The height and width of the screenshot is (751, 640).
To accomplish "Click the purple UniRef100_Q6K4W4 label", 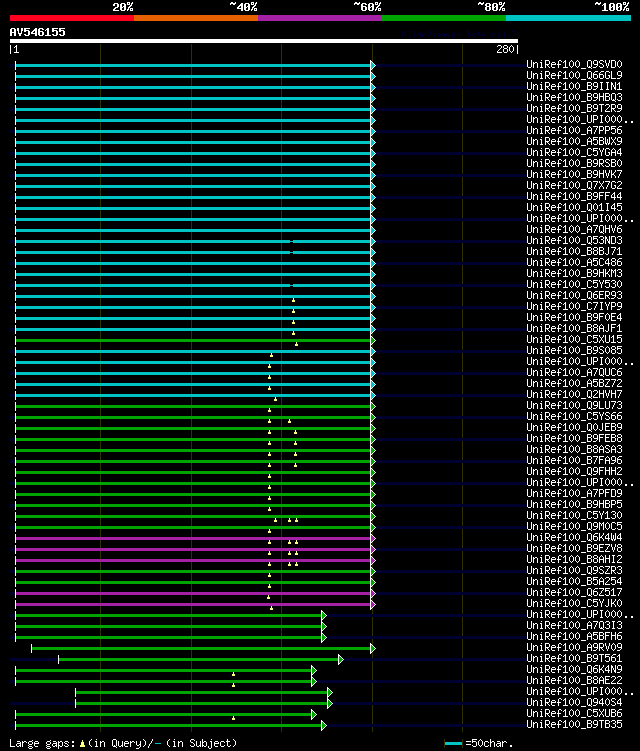I will [x=574, y=538].
